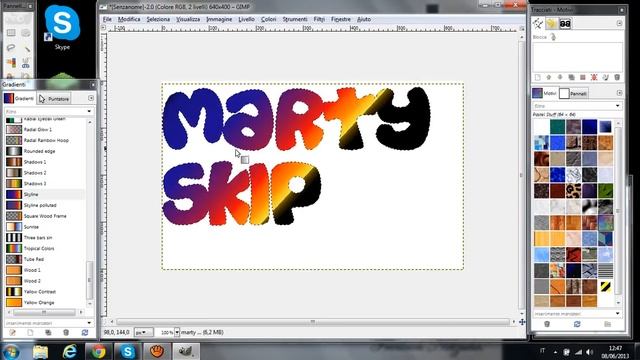Open the Colori menu
This screenshot has width=640, height=360.
268,19
